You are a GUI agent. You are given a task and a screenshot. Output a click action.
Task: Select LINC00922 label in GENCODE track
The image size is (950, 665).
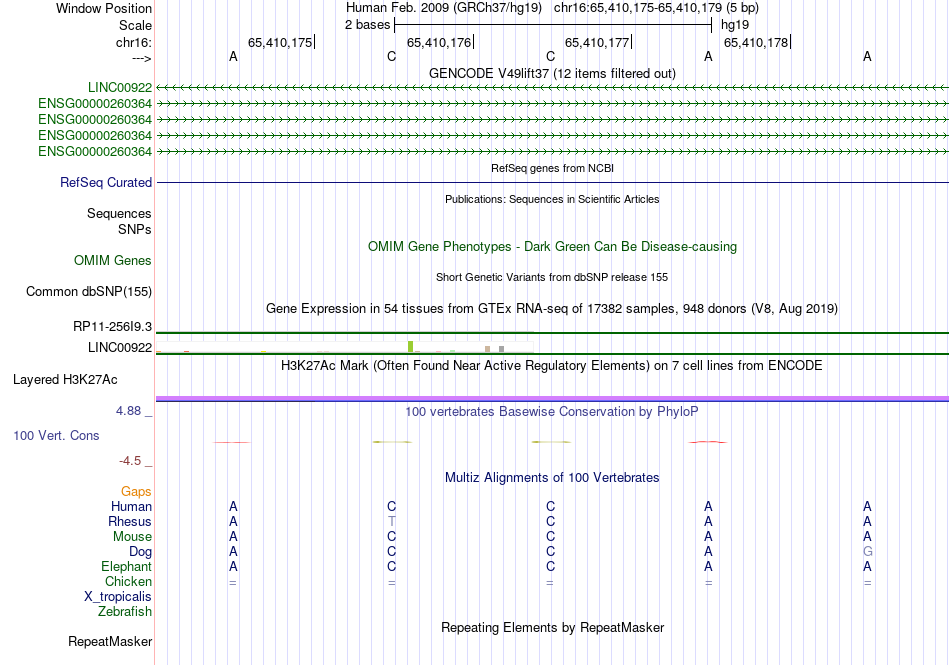click(120, 88)
